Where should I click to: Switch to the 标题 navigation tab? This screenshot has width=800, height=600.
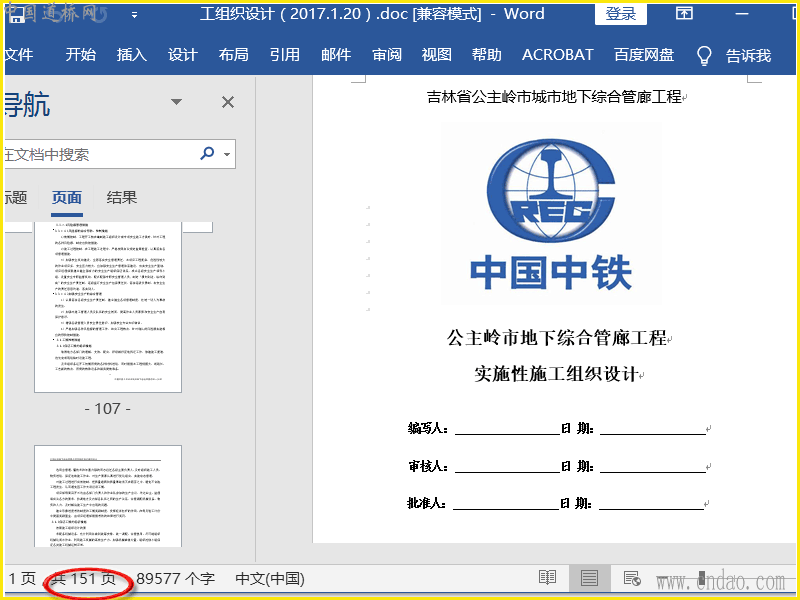(x=15, y=197)
